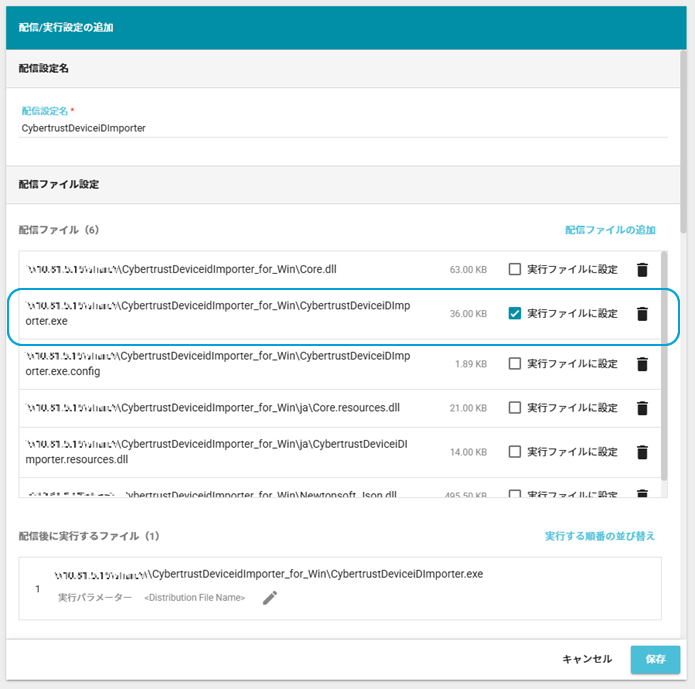Image resolution: width=695 pixels, height=689 pixels.
Task: Save settings with the 保存 button
Action: (x=655, y=660)
